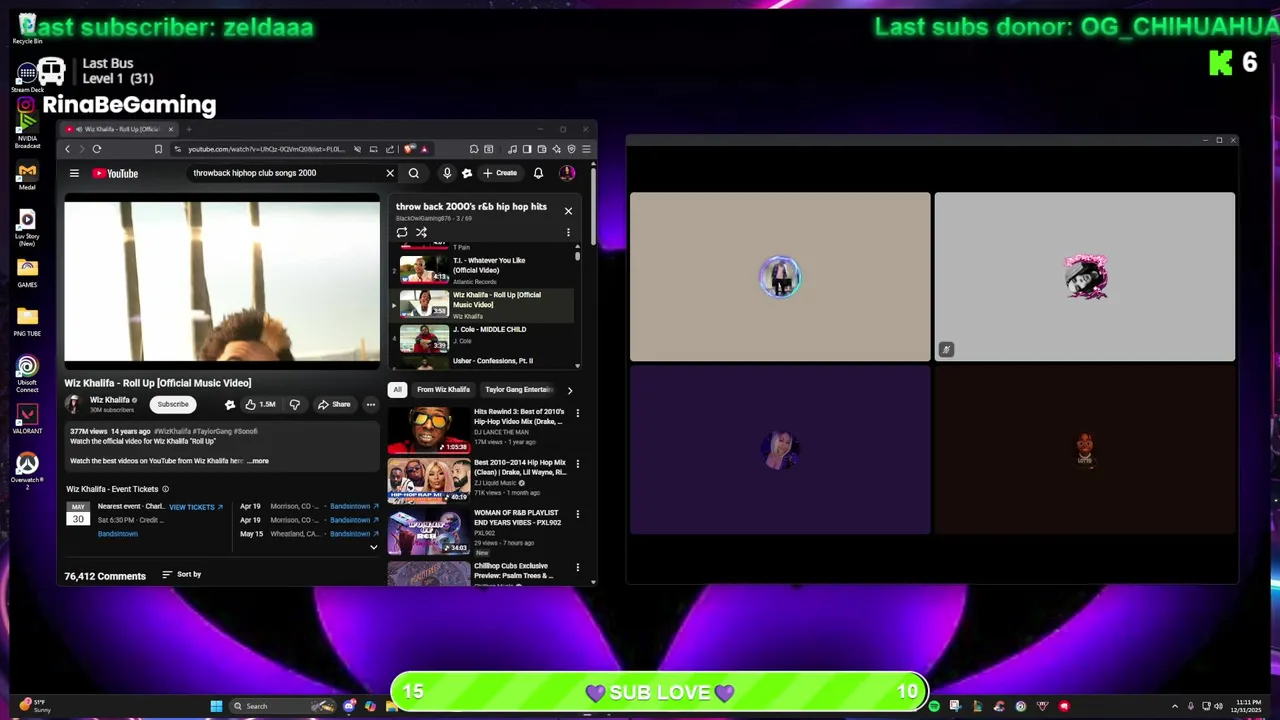Open the YouTube account avatar menu
Screen dimensions: 1280x720
pyautogui.click(x=567, y=173)
